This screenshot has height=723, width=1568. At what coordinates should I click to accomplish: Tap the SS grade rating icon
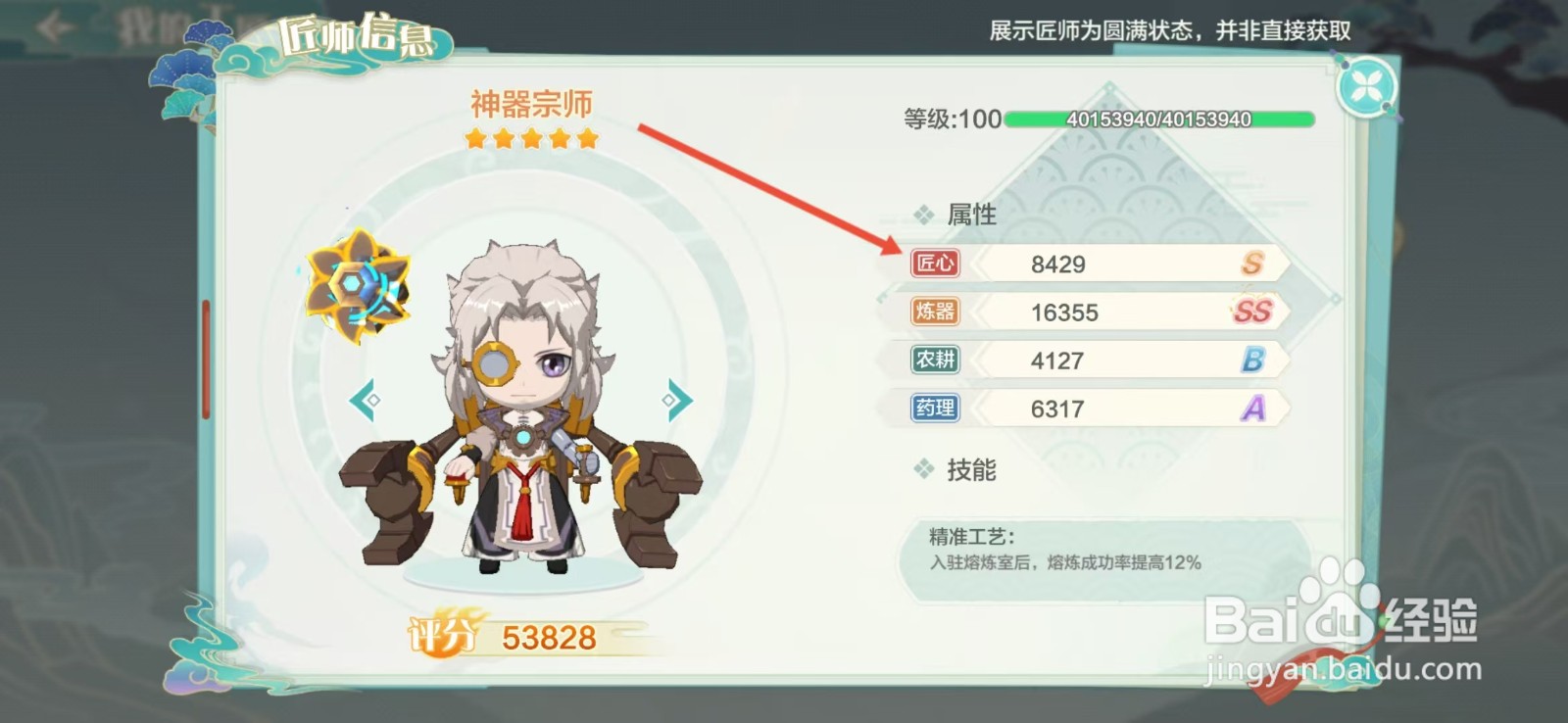tap(1252, 312)
